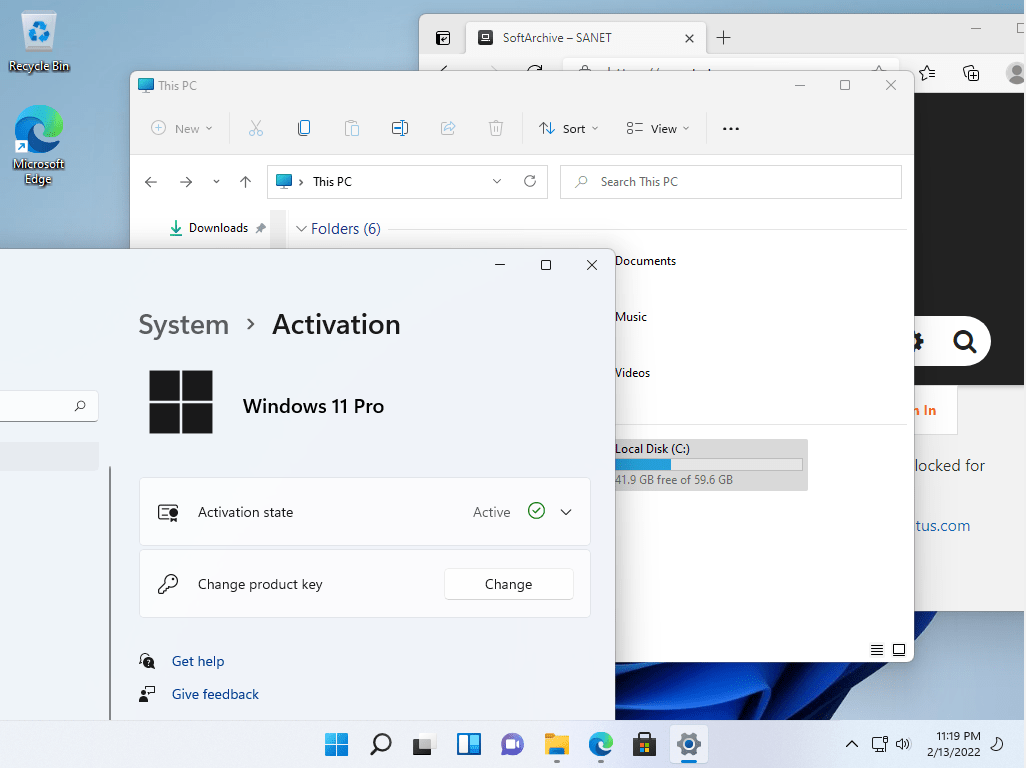Click the Change product key button
Image resolution: width=1026 pixels, height=768 pixels.
[508, 584]
